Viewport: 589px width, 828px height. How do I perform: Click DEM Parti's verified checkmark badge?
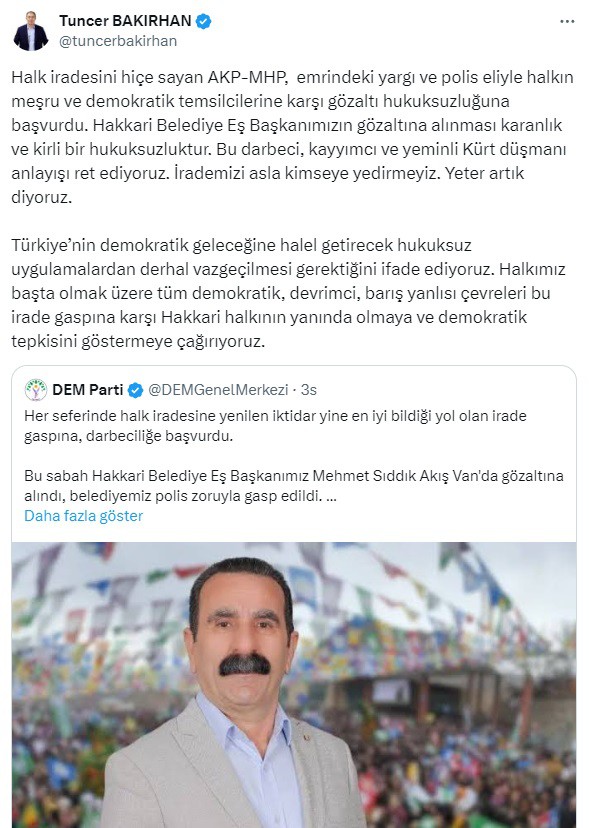pyautogui.click(x=136, y=390)
